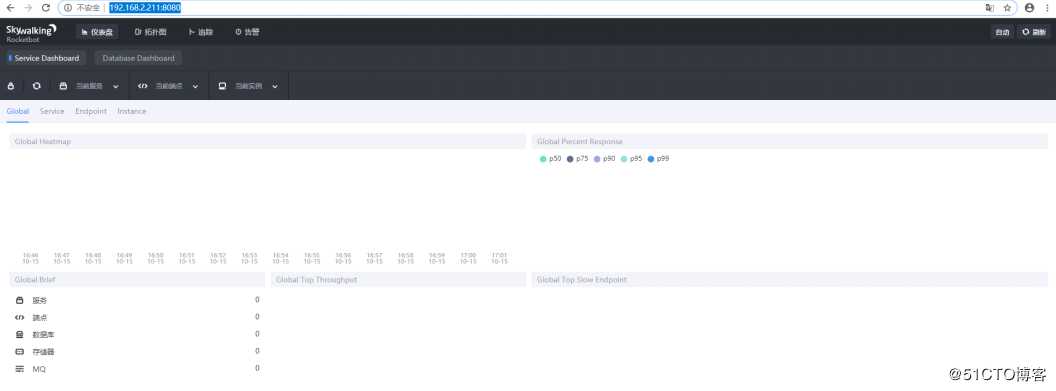Click the circular refresh icon in toolbar
Viewport: 1056px width, 391px height.
click(36, 86)
